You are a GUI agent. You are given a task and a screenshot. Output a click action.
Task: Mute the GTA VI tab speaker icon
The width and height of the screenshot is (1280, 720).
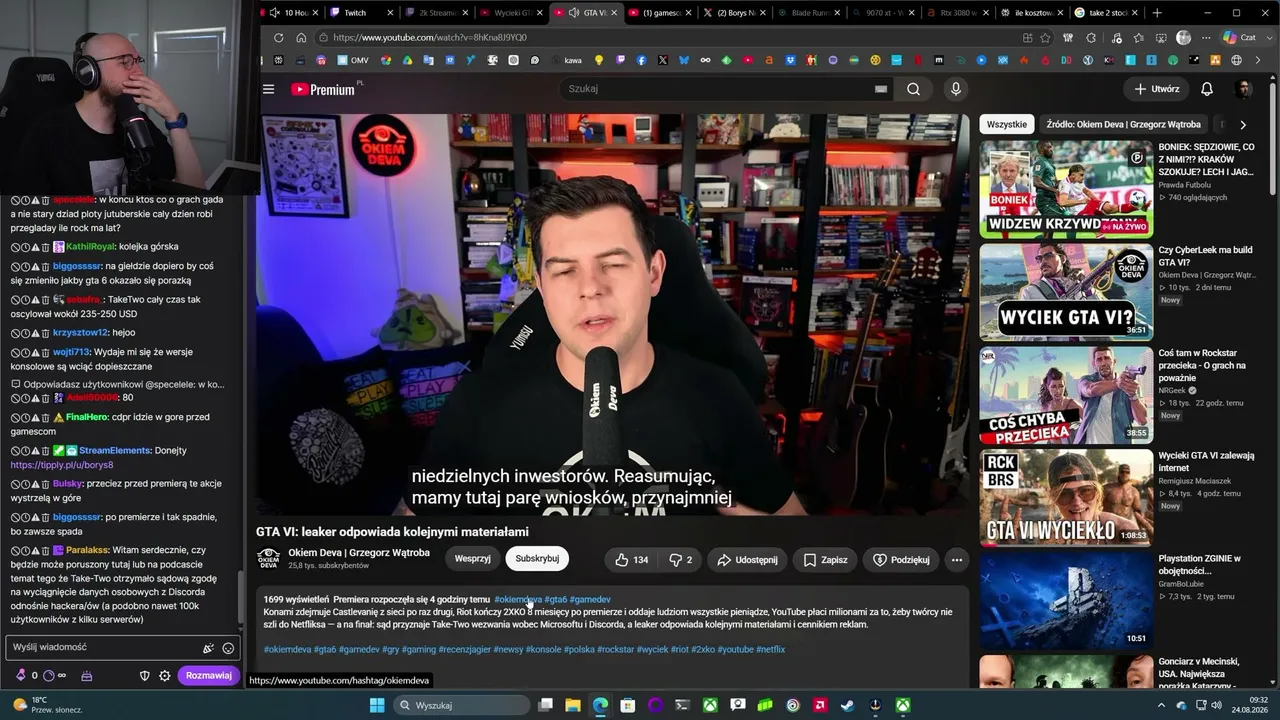574,13
